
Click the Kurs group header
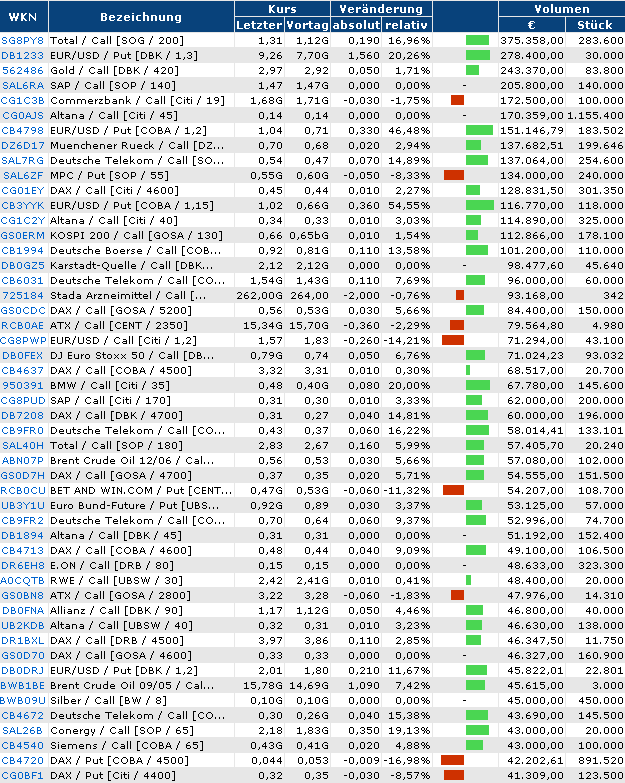282,8
